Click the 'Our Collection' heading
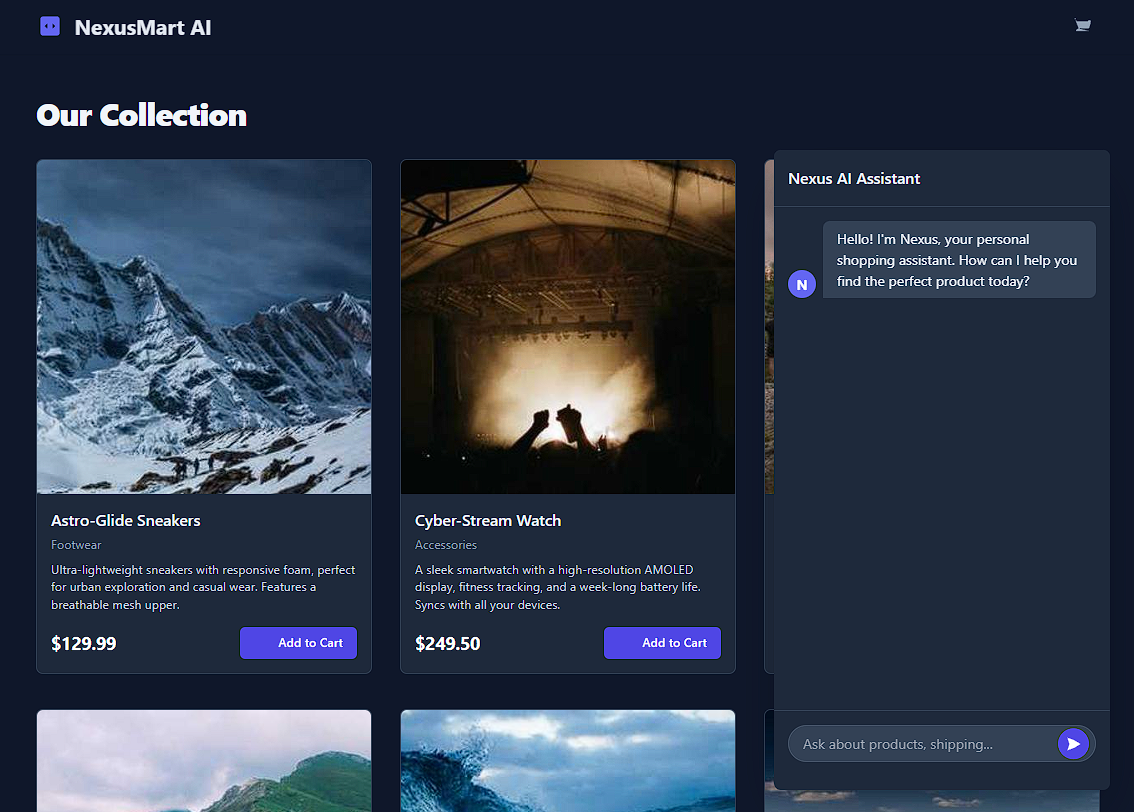Image resolution: width=1134 pixels, height=812 pixels. (141, 116)
